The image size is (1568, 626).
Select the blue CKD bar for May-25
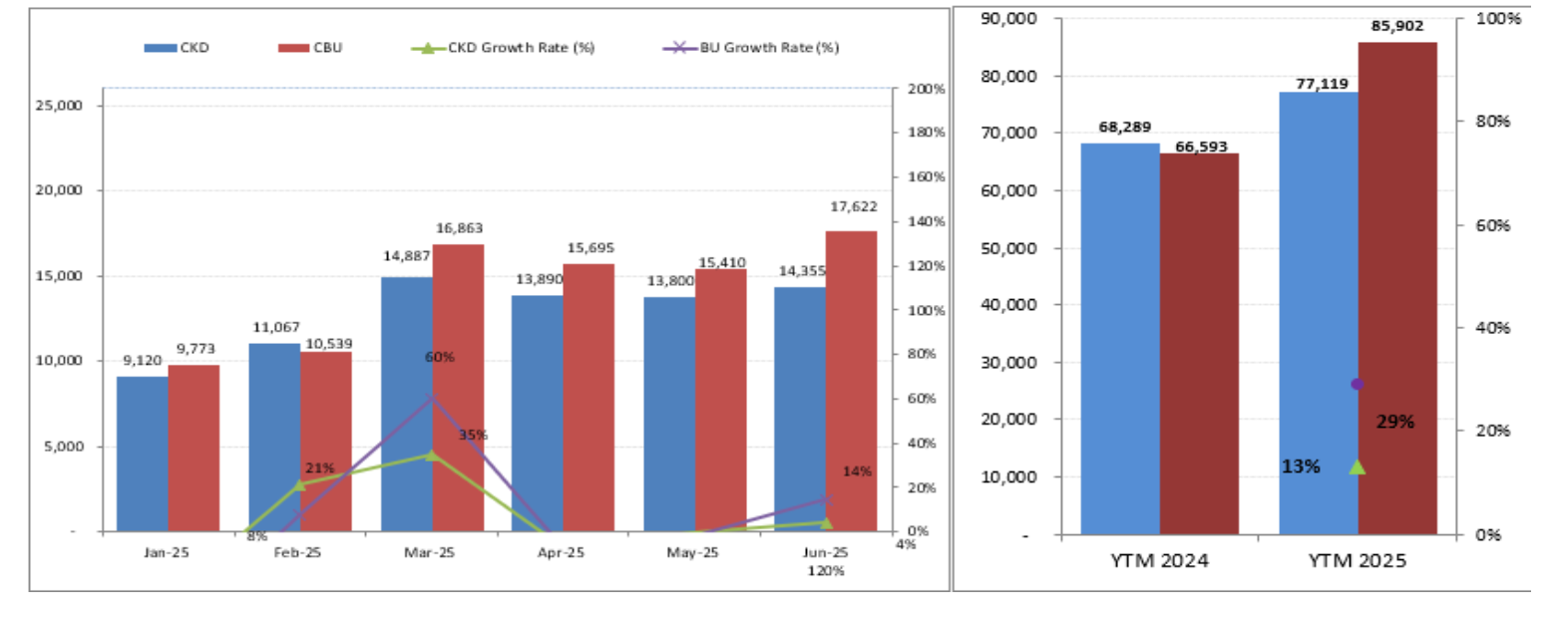point(669,414)
